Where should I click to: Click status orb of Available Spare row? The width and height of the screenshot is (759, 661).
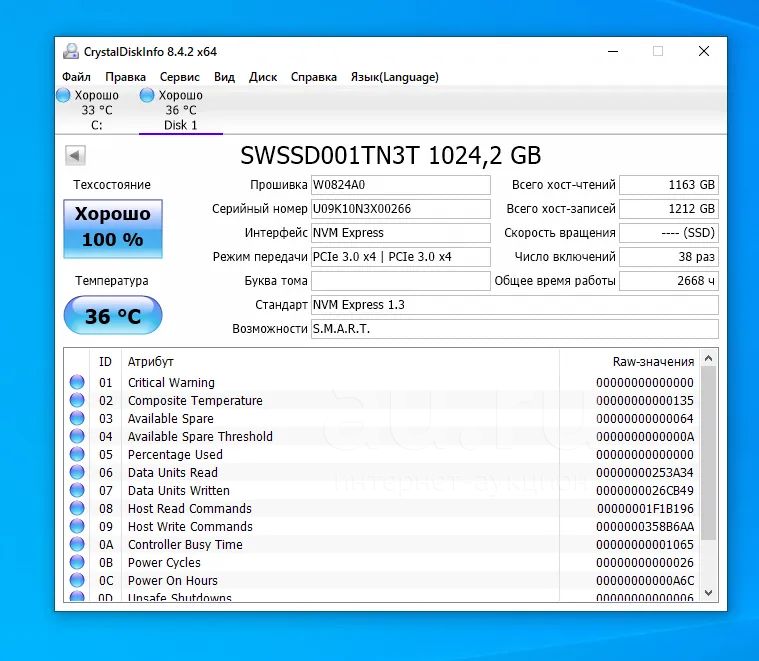click(77, 418)
